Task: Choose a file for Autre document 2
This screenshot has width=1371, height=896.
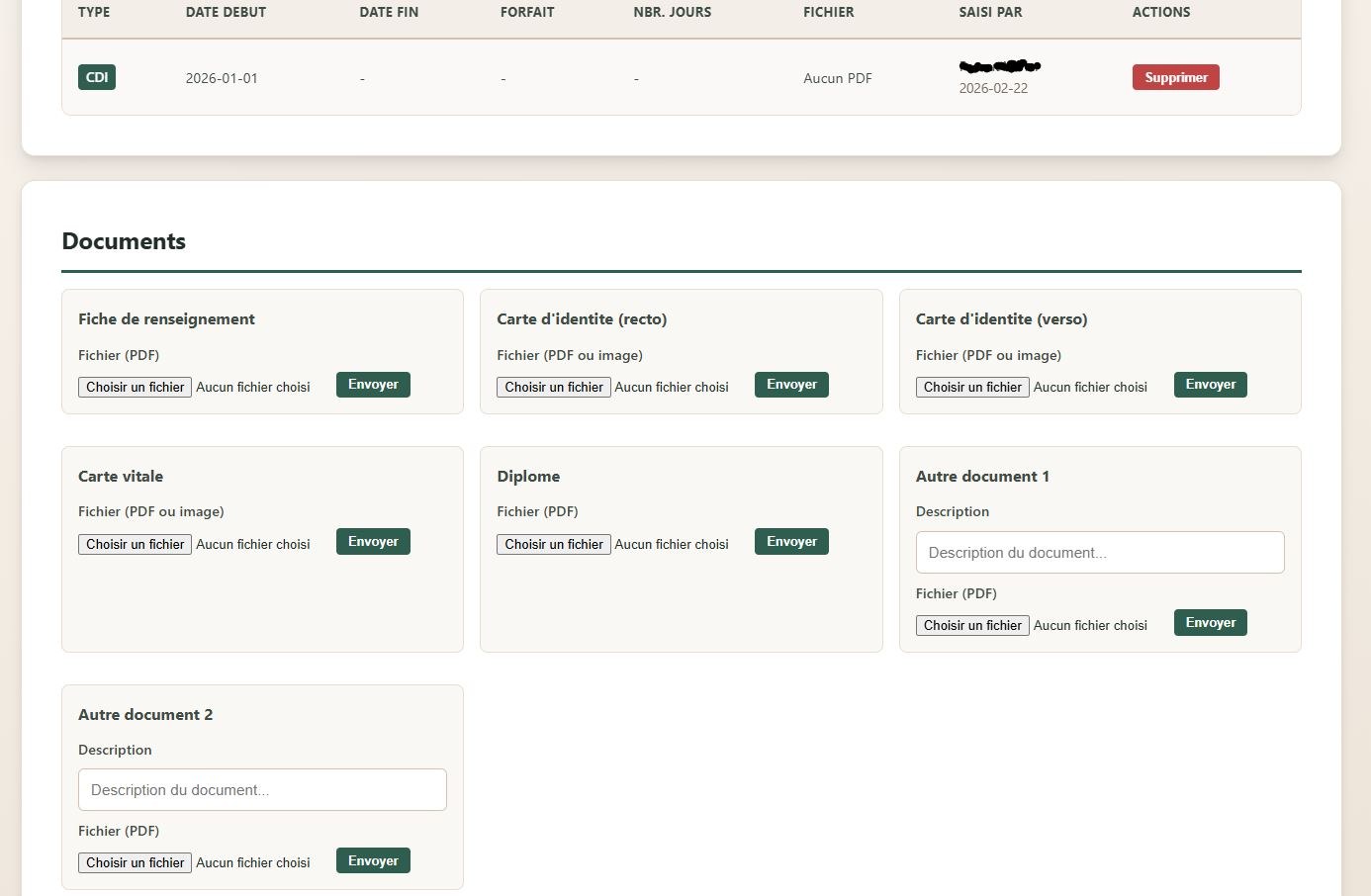Action: (x=135, y=862)
